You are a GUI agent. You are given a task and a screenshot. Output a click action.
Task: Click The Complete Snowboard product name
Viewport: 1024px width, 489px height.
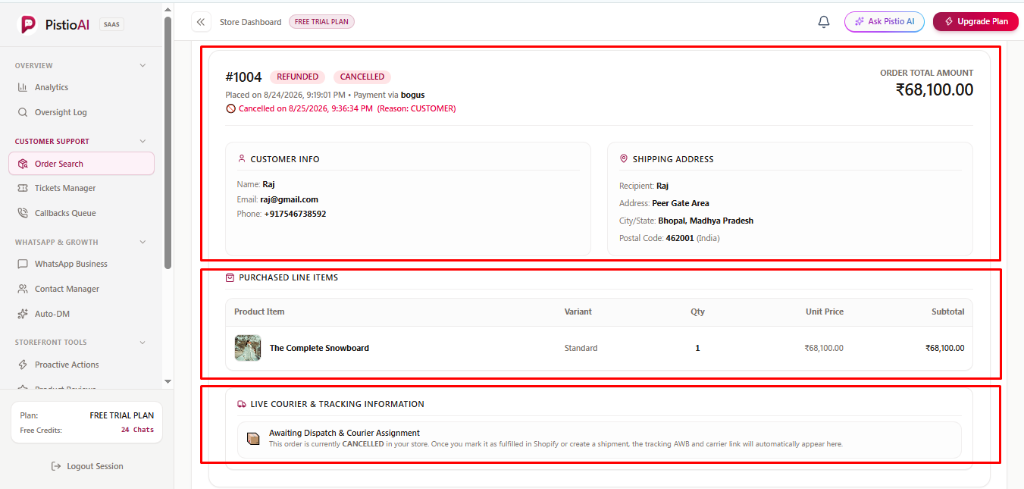tap(319, 348)
